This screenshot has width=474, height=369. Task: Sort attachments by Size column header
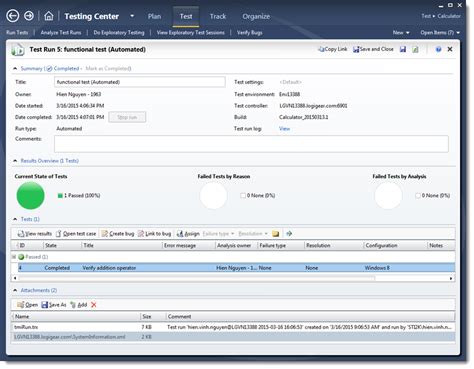(x=153, y=317)
